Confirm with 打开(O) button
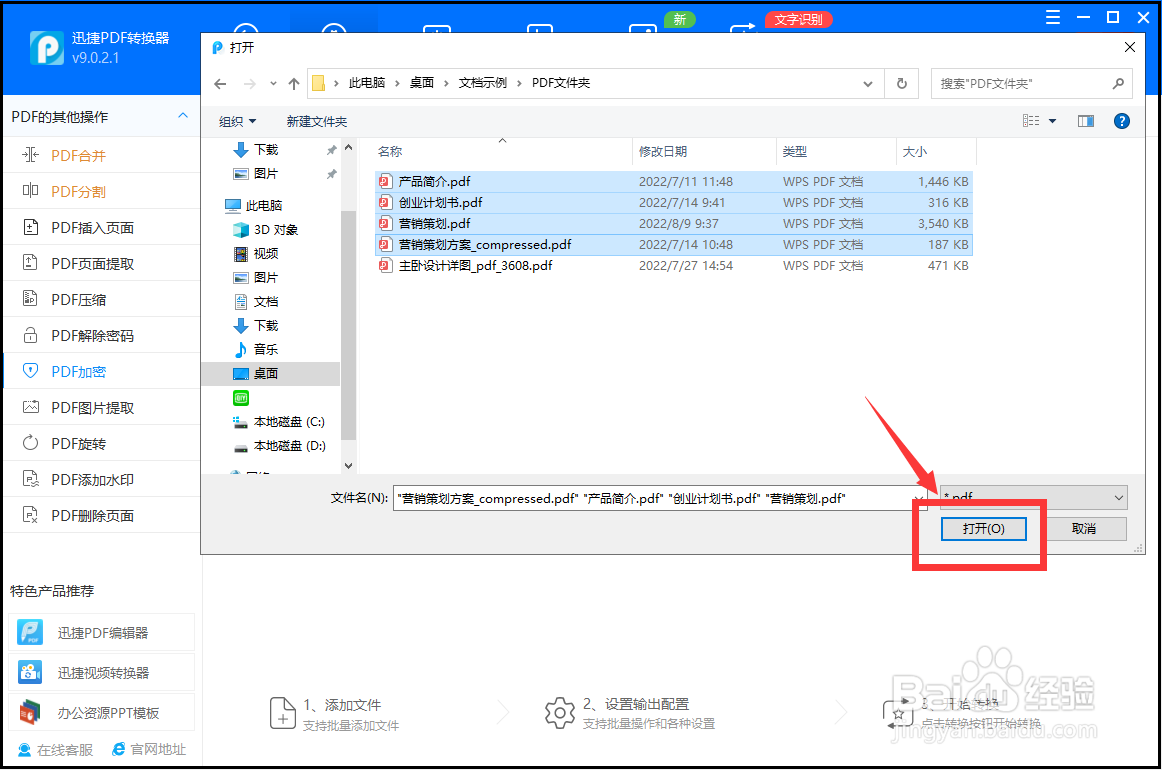This screenshot has width=1162, height=770. (983, 528)
